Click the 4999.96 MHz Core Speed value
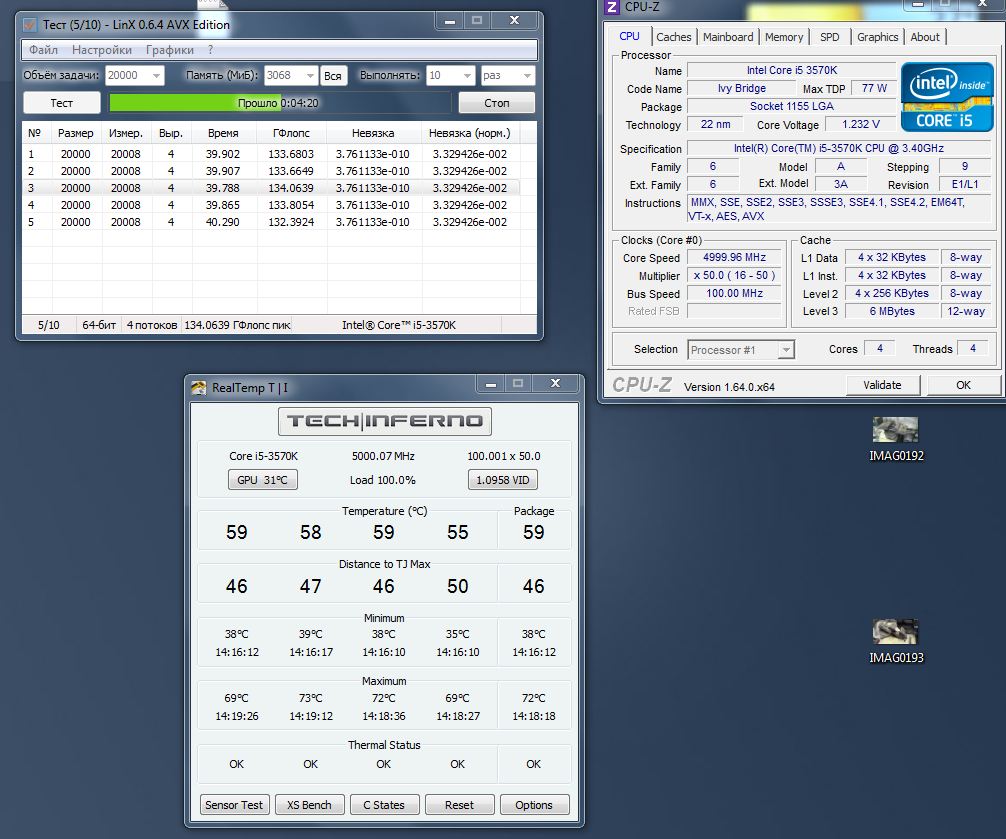 [735, 257]
